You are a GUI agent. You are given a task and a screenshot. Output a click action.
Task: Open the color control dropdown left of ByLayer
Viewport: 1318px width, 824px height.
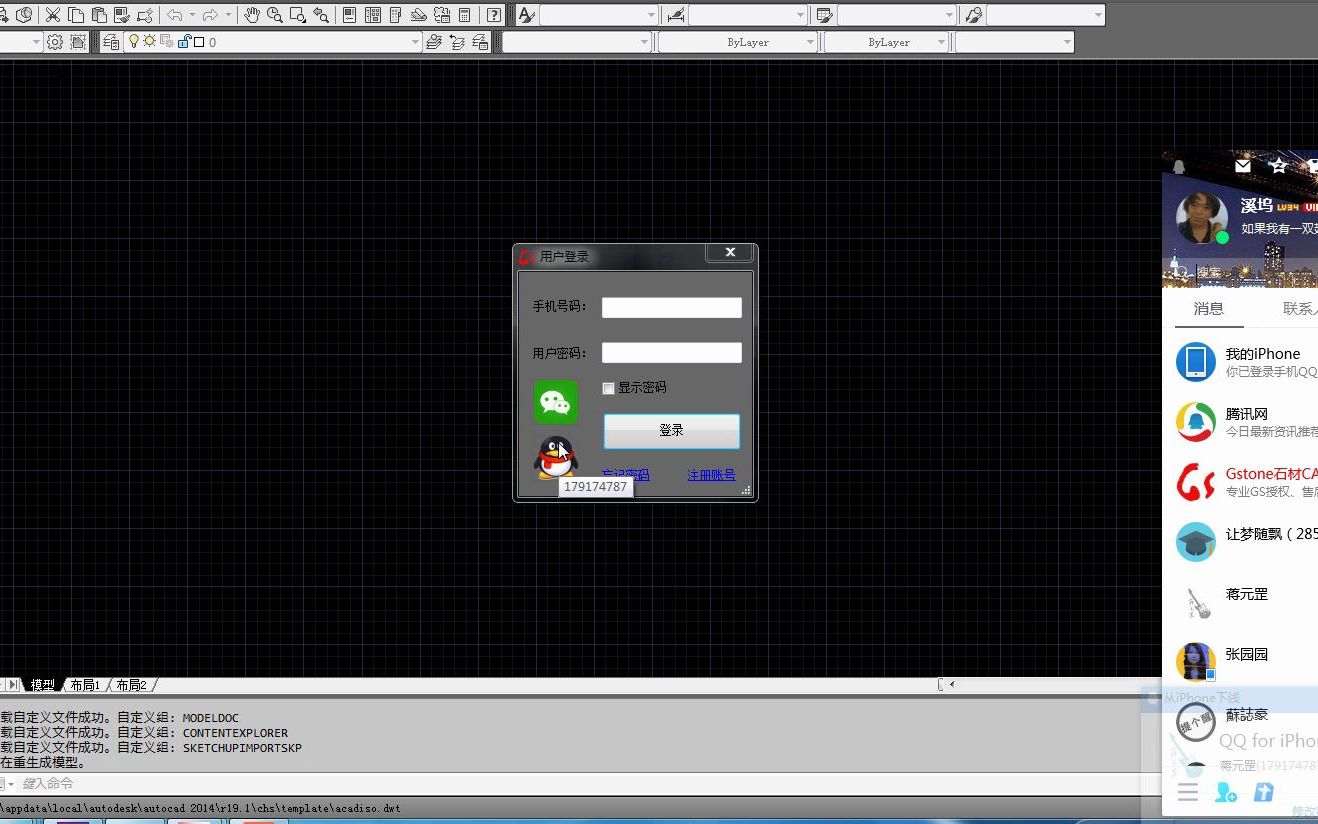click(x=644, y=42)
